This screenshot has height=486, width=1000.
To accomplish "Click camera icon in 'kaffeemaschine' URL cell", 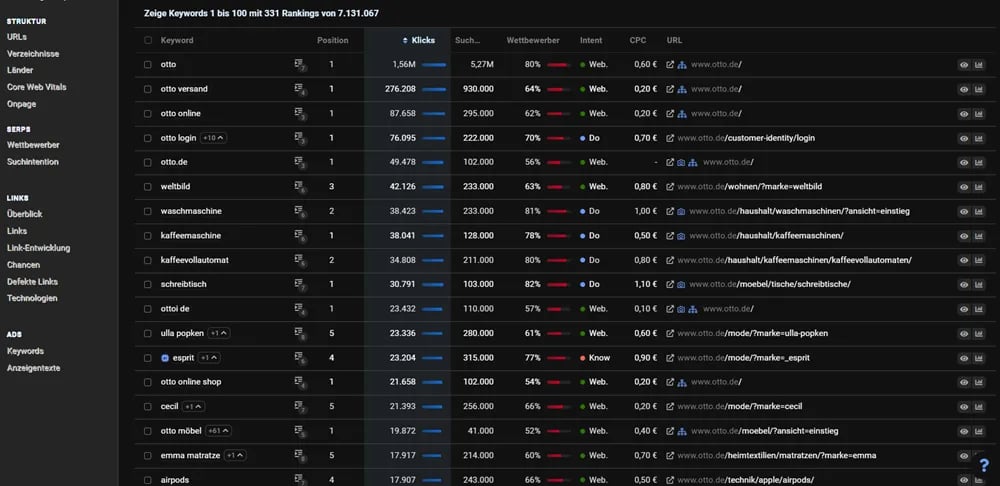I will pyautogui.click(x=681, y=236).
